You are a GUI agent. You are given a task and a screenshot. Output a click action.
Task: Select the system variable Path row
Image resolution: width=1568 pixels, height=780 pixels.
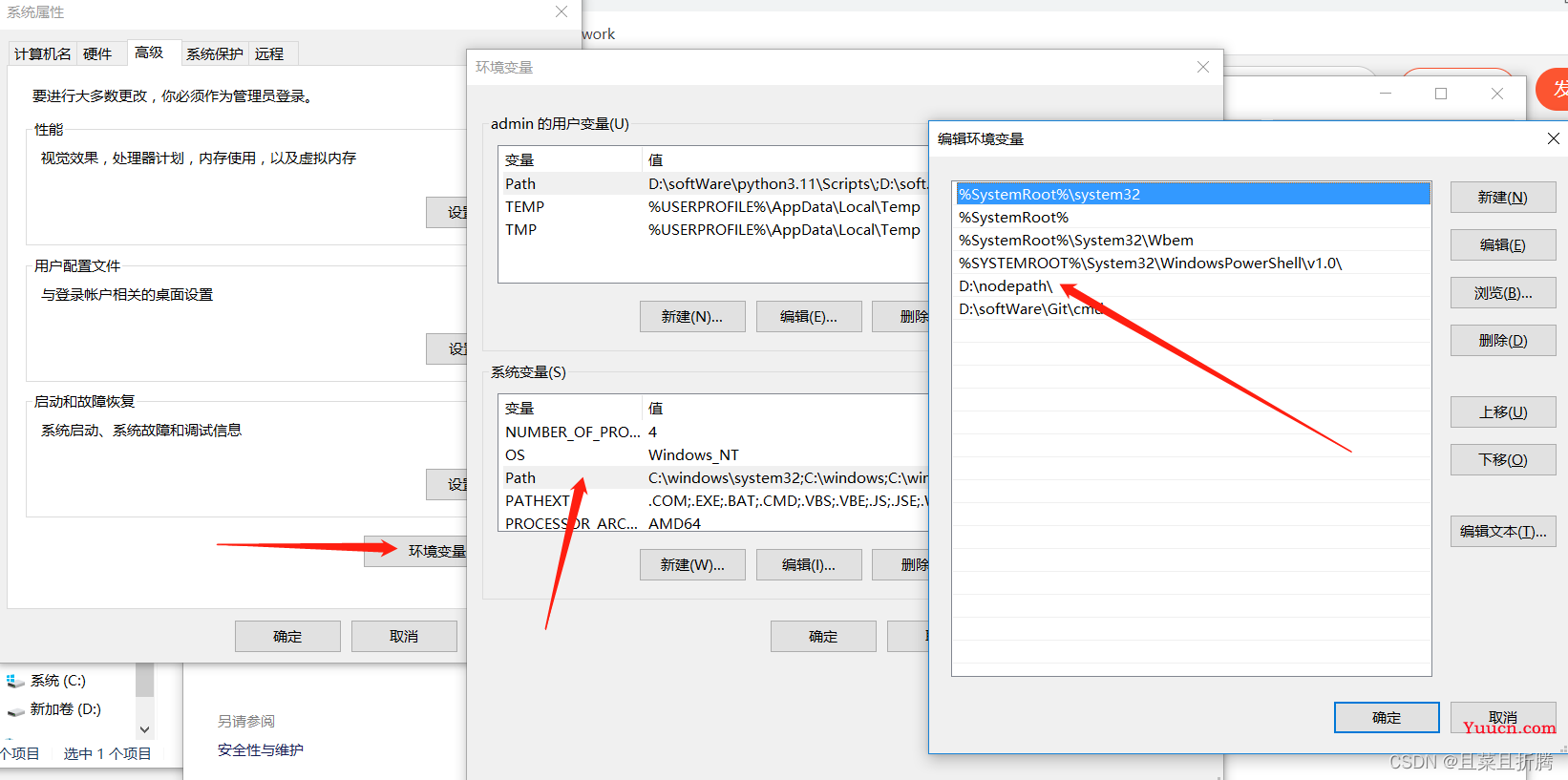pyautogui.click(x=713, y=477)
